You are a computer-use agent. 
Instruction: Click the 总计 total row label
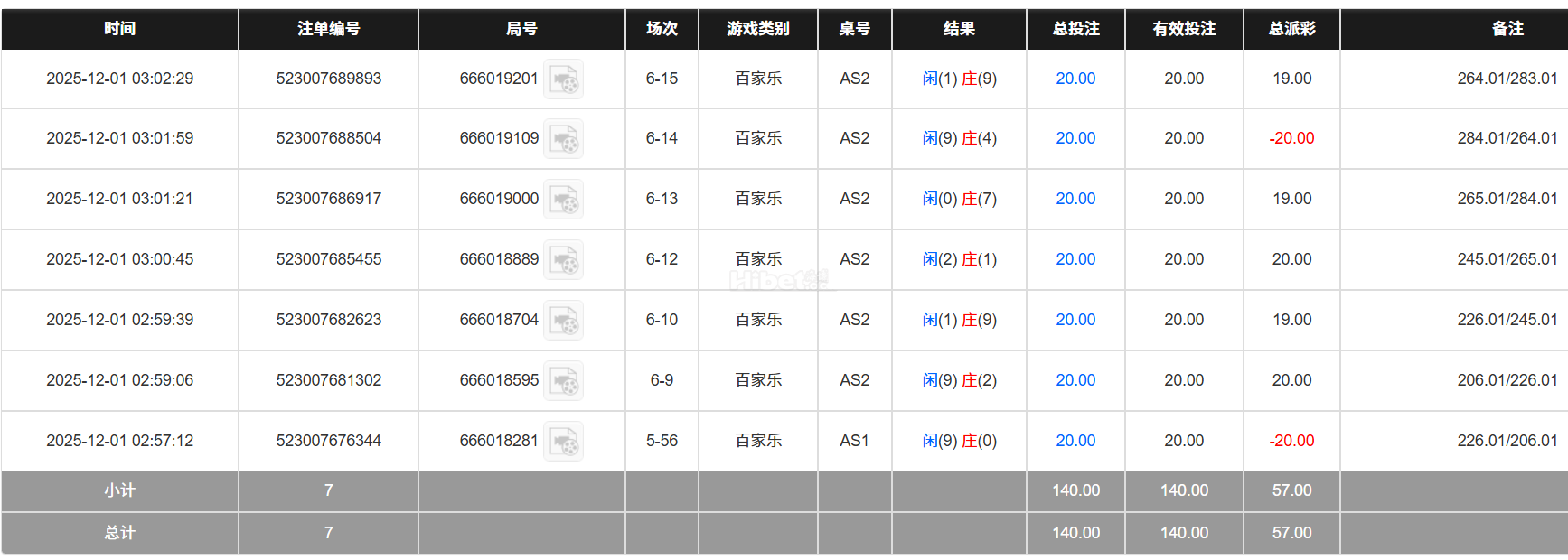pos(119,533)
